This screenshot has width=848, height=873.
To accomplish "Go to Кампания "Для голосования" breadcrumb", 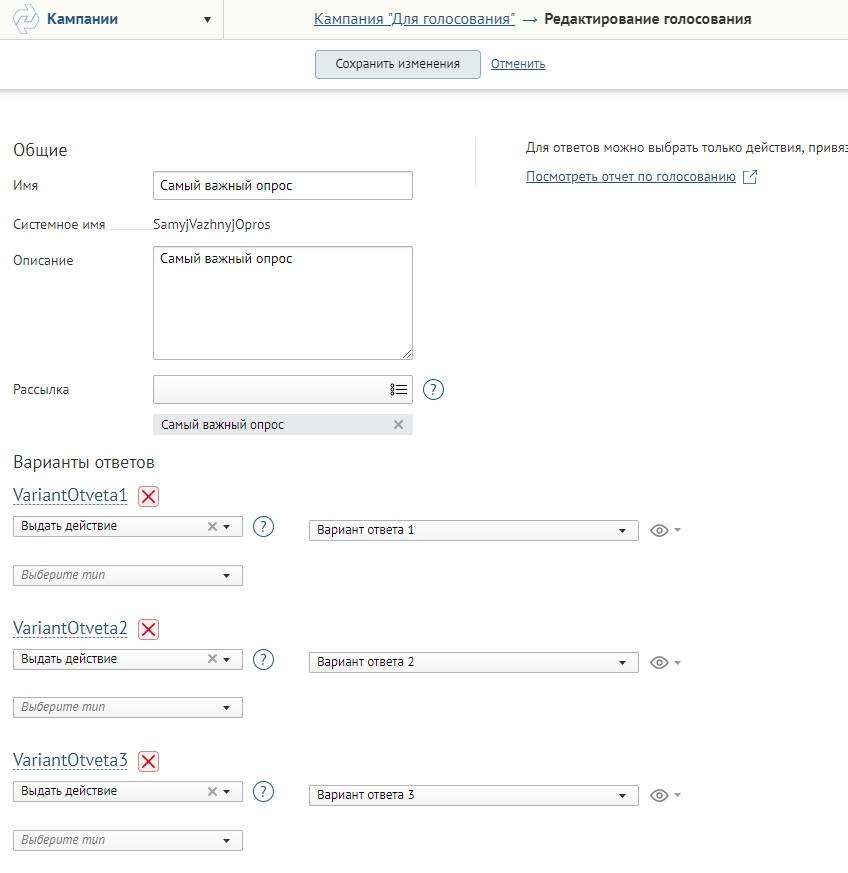I will (x=414, y=19).
